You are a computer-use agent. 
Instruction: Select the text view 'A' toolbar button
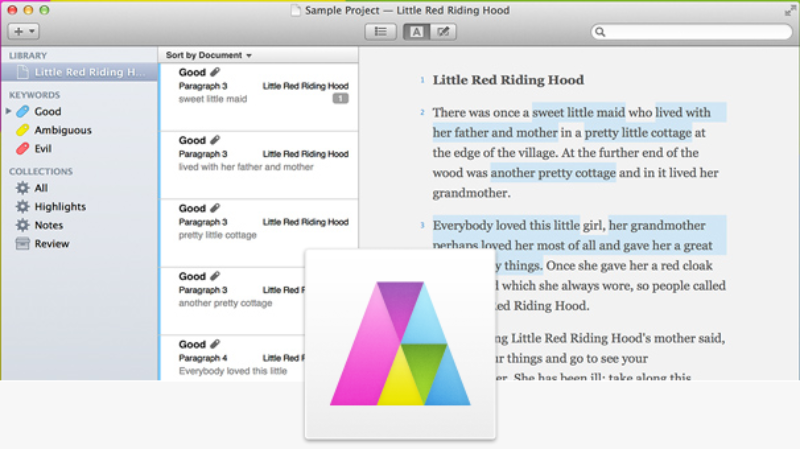tap(416, 32)
